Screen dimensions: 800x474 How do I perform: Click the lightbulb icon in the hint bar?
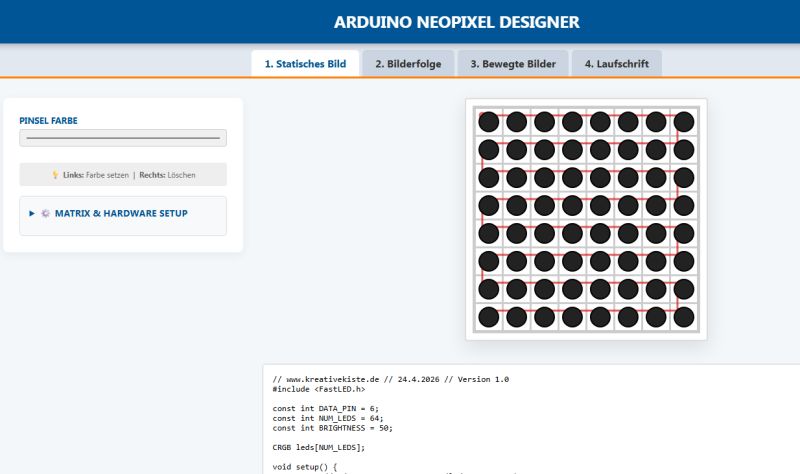pos(55,175)
